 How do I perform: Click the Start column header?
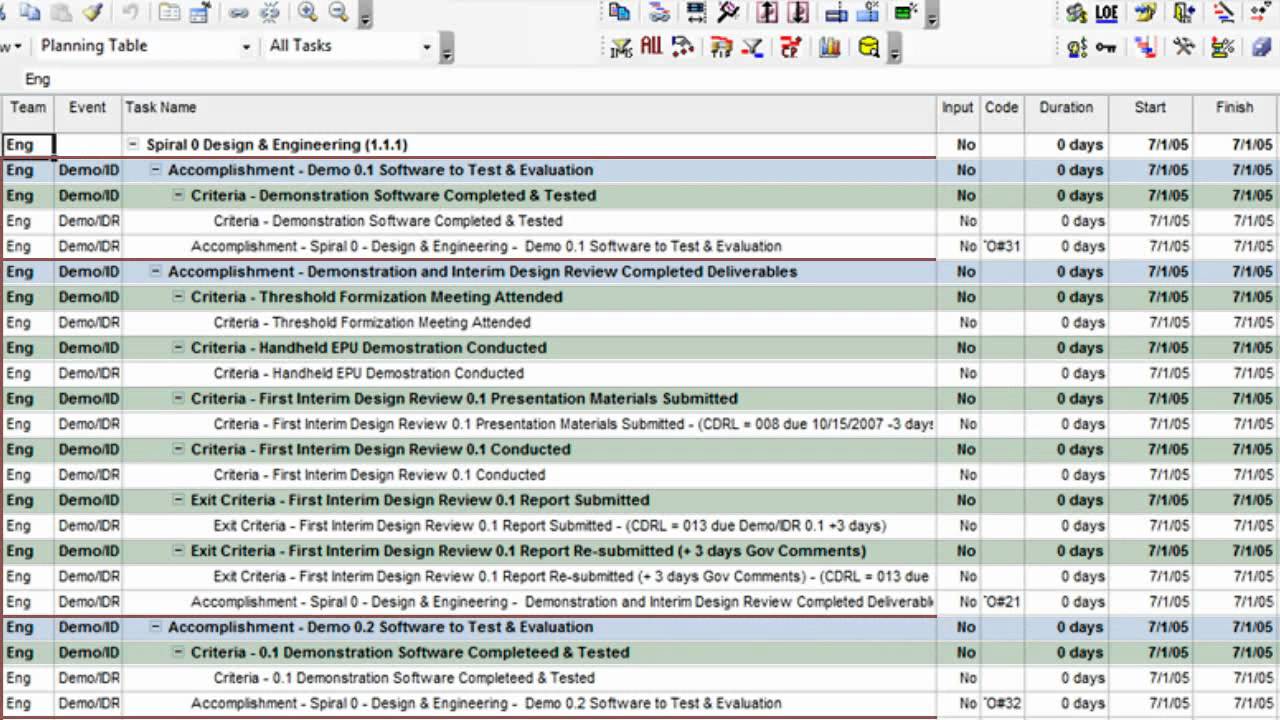click(x=1150, y=113)
